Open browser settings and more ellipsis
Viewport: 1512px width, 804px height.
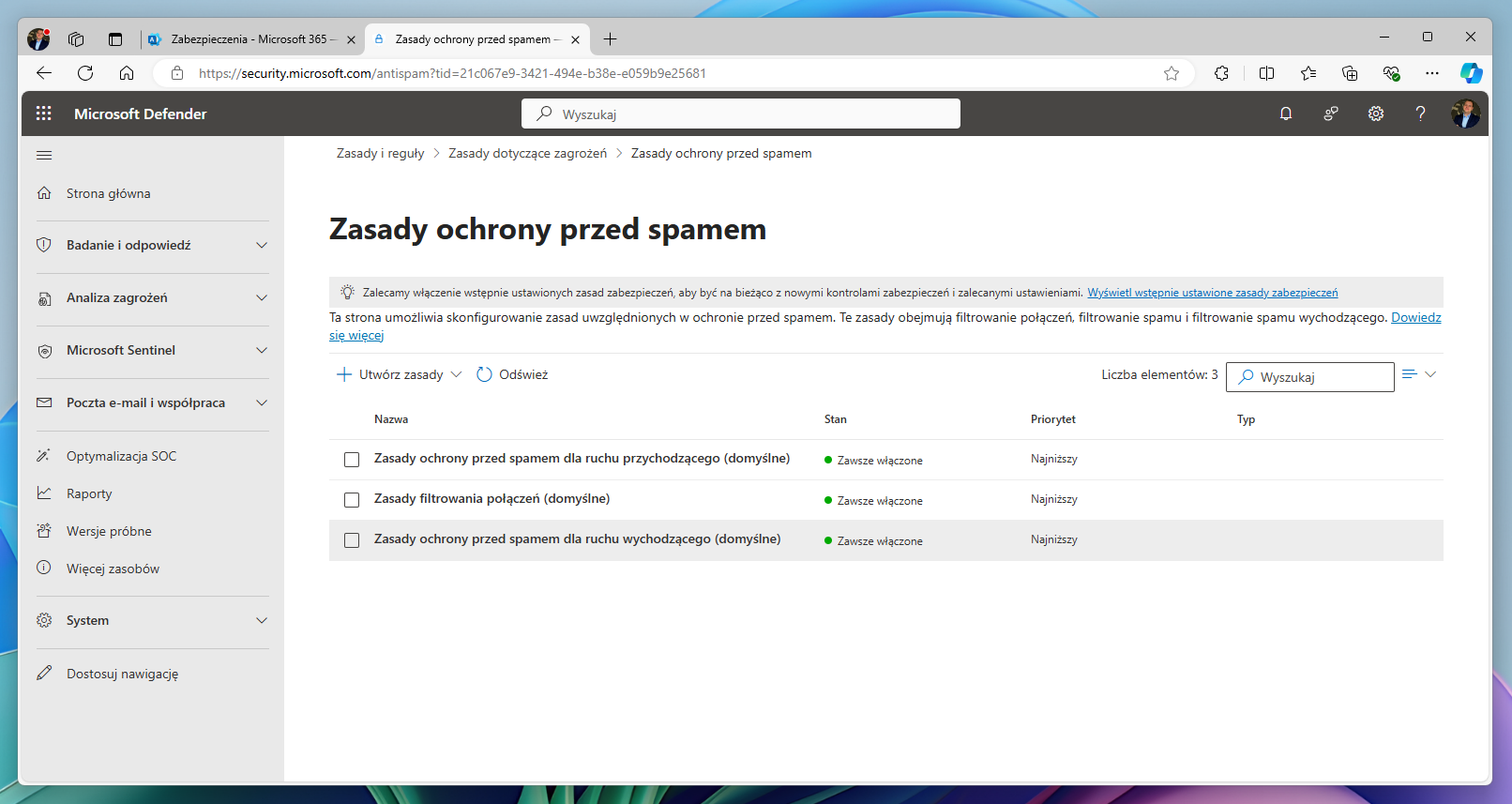coord(1431,73)
